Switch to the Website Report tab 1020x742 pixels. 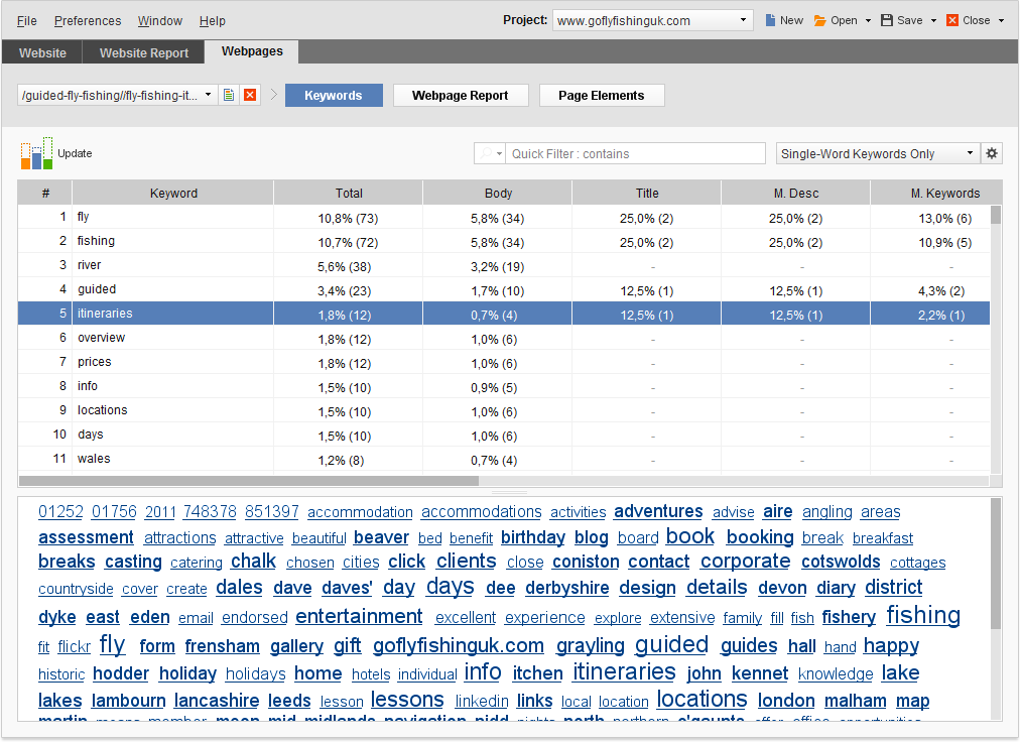(143, 52)
